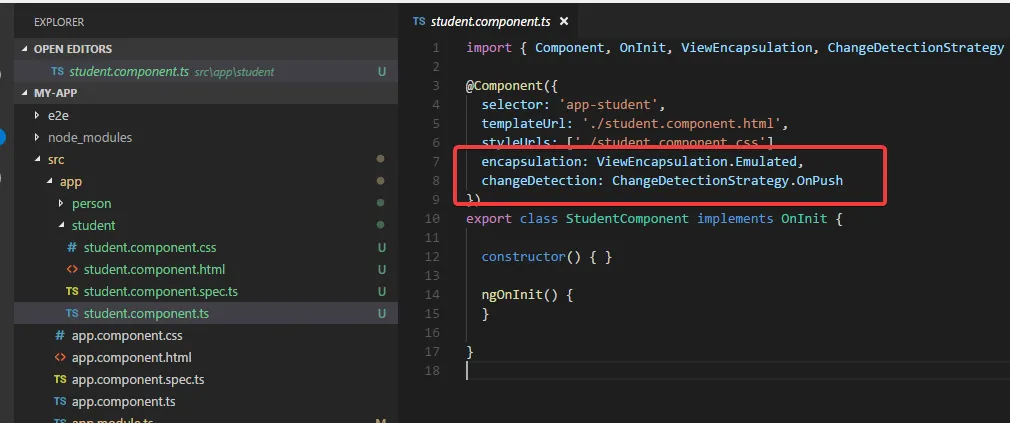Click the TS icon beside app.component.ts
The width and height of the screenshot is (1010, 423).
(60, 401)
